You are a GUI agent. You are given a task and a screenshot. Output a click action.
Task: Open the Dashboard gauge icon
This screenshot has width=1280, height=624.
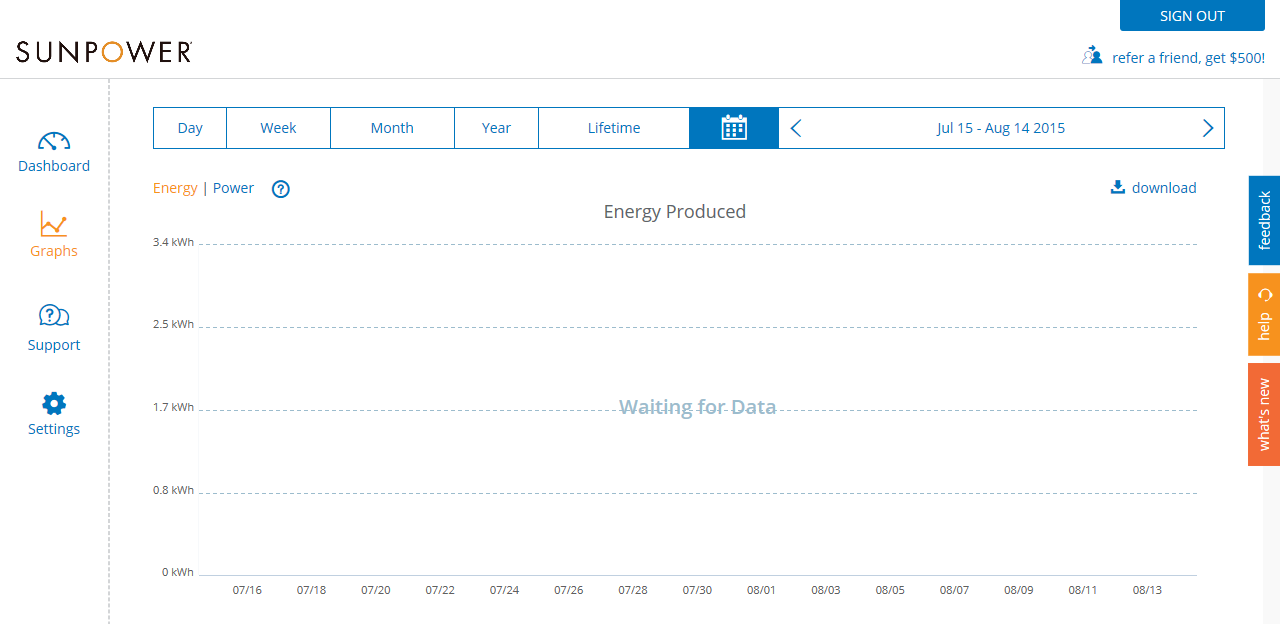(54, 140)
